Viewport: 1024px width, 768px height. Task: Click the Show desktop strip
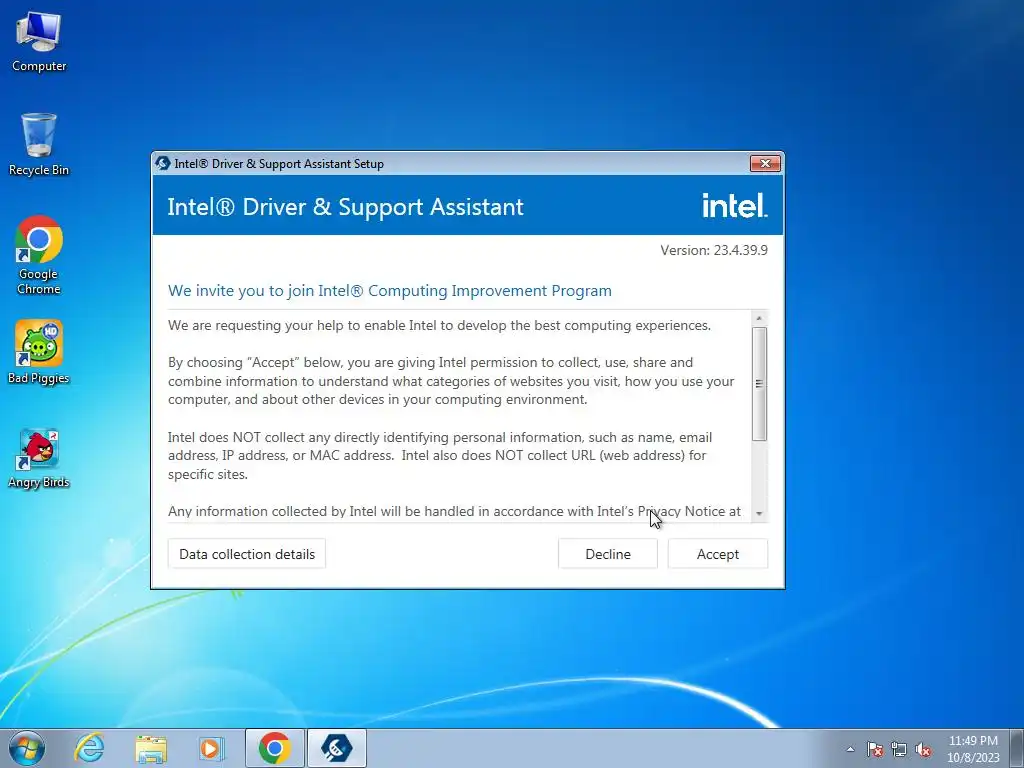click(1017, 748)
